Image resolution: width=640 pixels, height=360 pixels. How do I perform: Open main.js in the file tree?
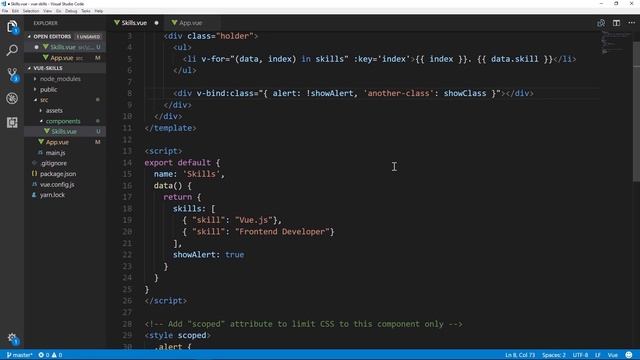pyautogui.click(x=55, y=153)
